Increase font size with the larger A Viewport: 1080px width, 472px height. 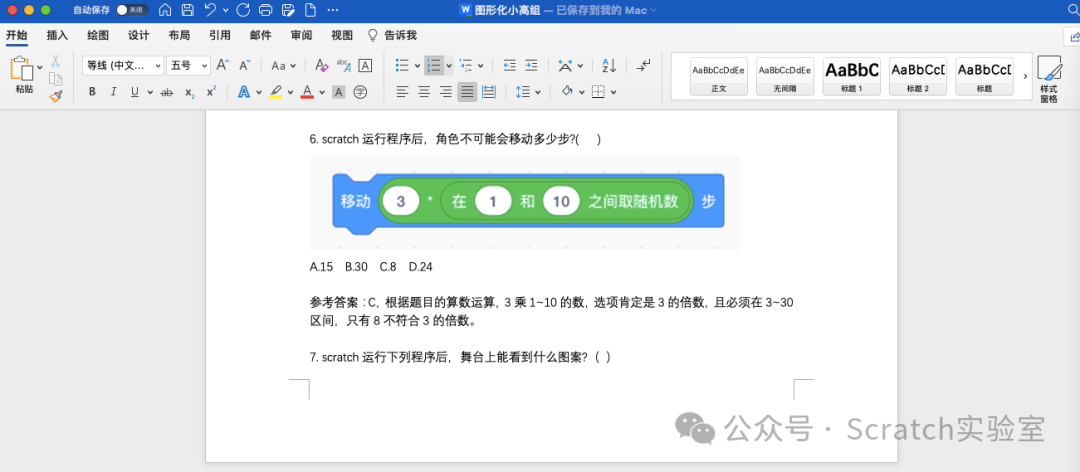click(222, 65)
